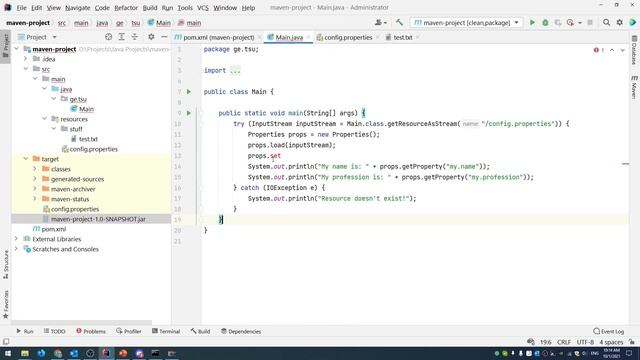Expand External Libraries node
This screenshot has width=640, height=360.
point(16,239)
